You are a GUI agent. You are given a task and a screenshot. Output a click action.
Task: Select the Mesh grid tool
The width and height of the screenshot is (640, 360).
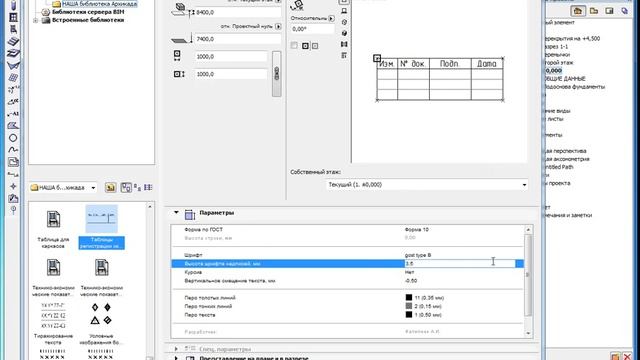[13, 78]
